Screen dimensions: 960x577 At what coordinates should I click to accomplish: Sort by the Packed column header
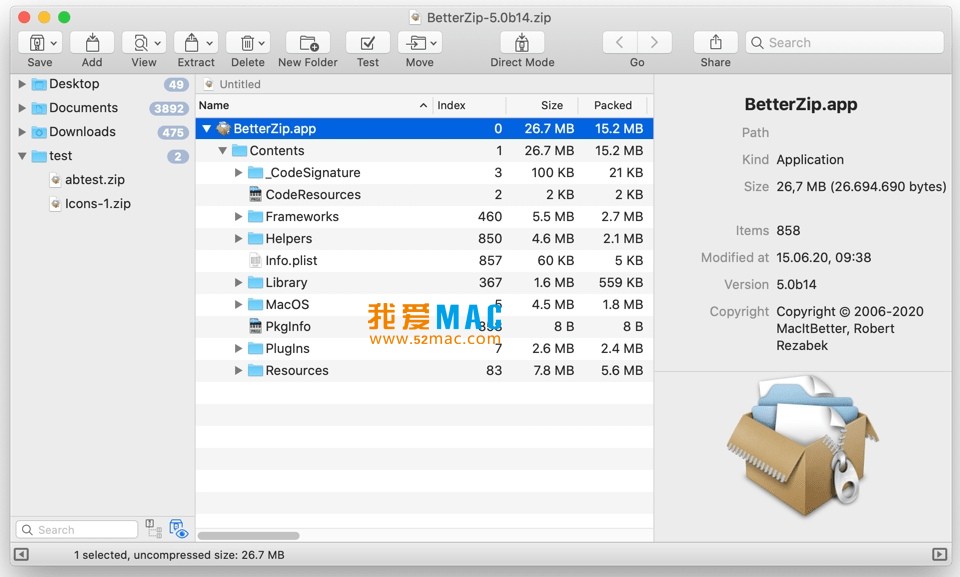[x=613, y=105]
